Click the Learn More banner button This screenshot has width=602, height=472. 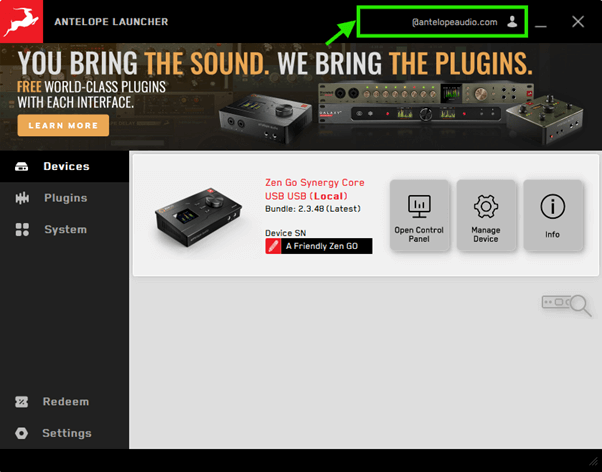coord(63,126)
